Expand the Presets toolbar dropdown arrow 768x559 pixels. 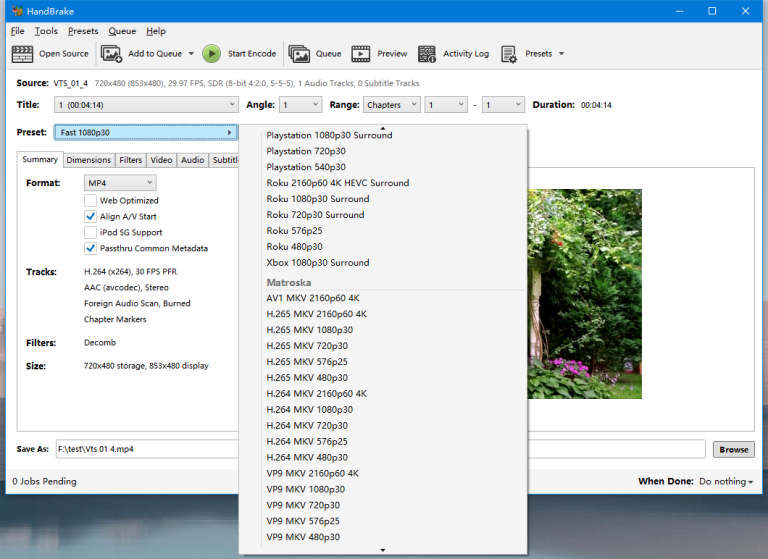pyautogui.click(x=561, y=54)
